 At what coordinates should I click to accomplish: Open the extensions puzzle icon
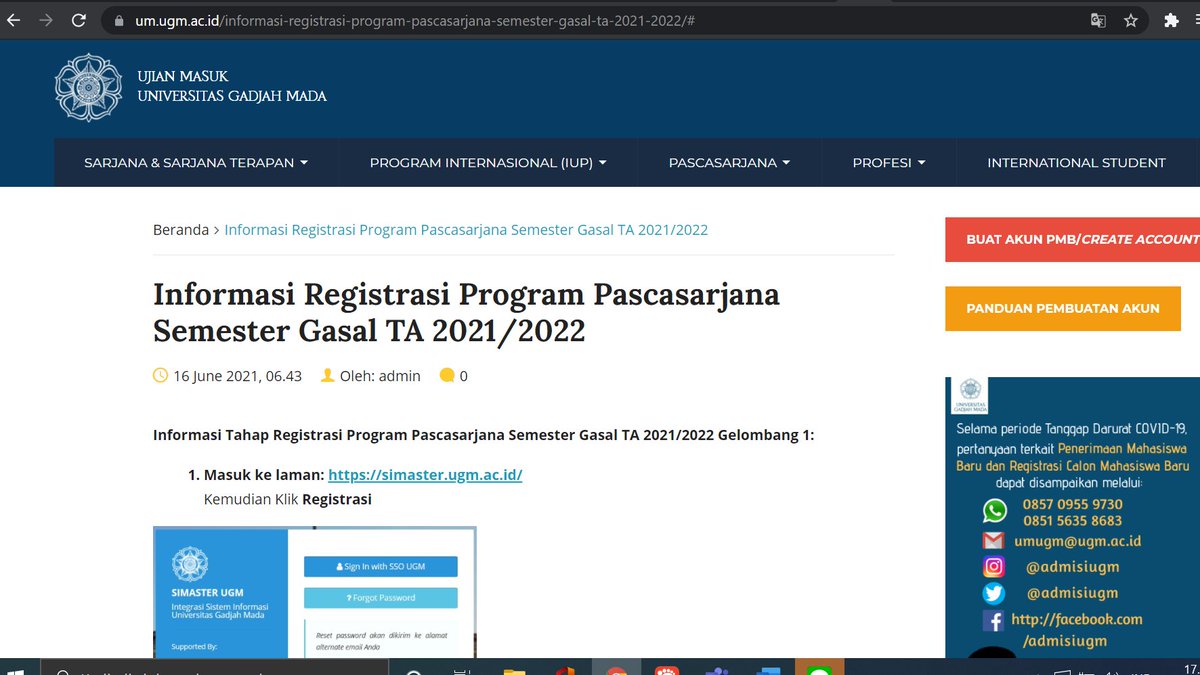point(1172,20)
